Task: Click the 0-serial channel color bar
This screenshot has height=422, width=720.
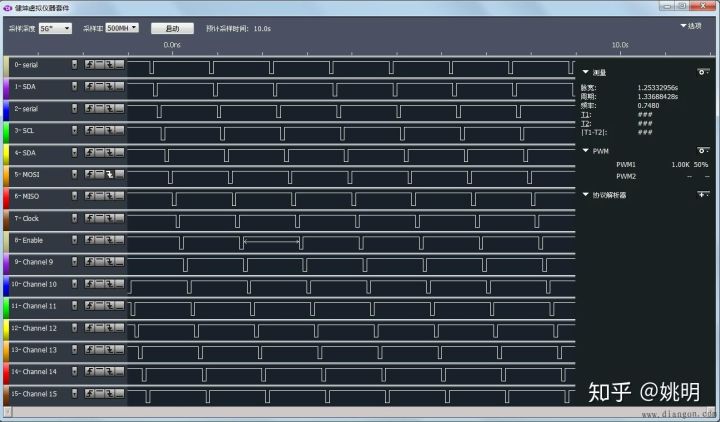Action: (x=6, y=67)
